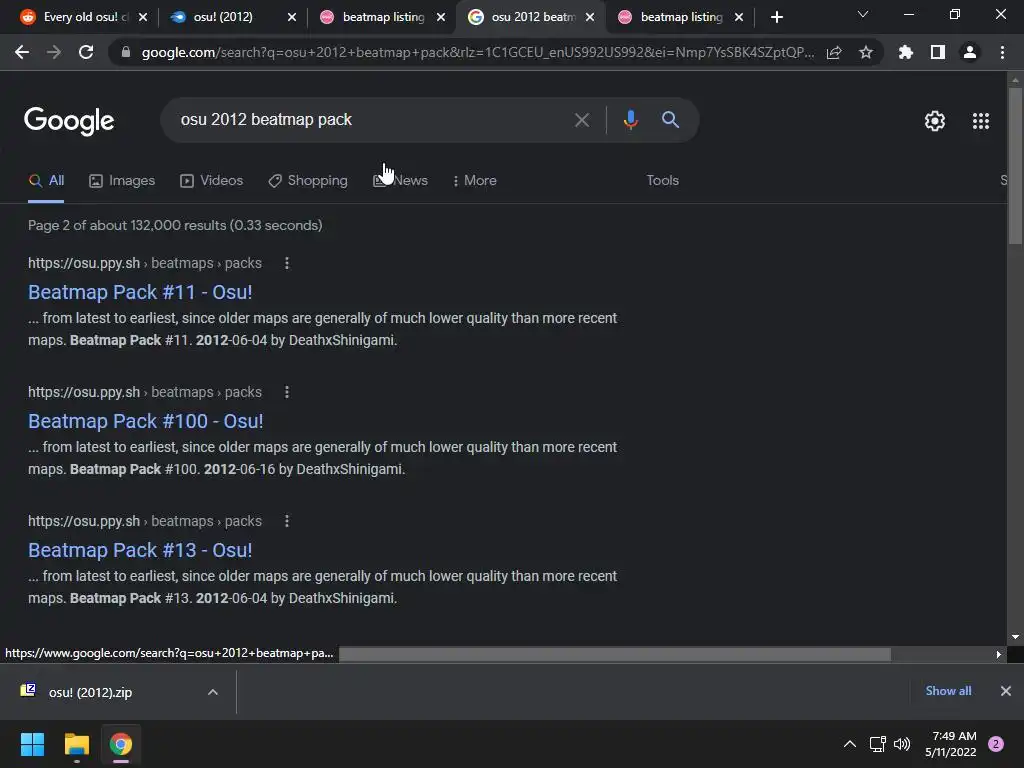Clear the search query with X
This screenshot has width=1024, height=768.
[x=581, y=120]
